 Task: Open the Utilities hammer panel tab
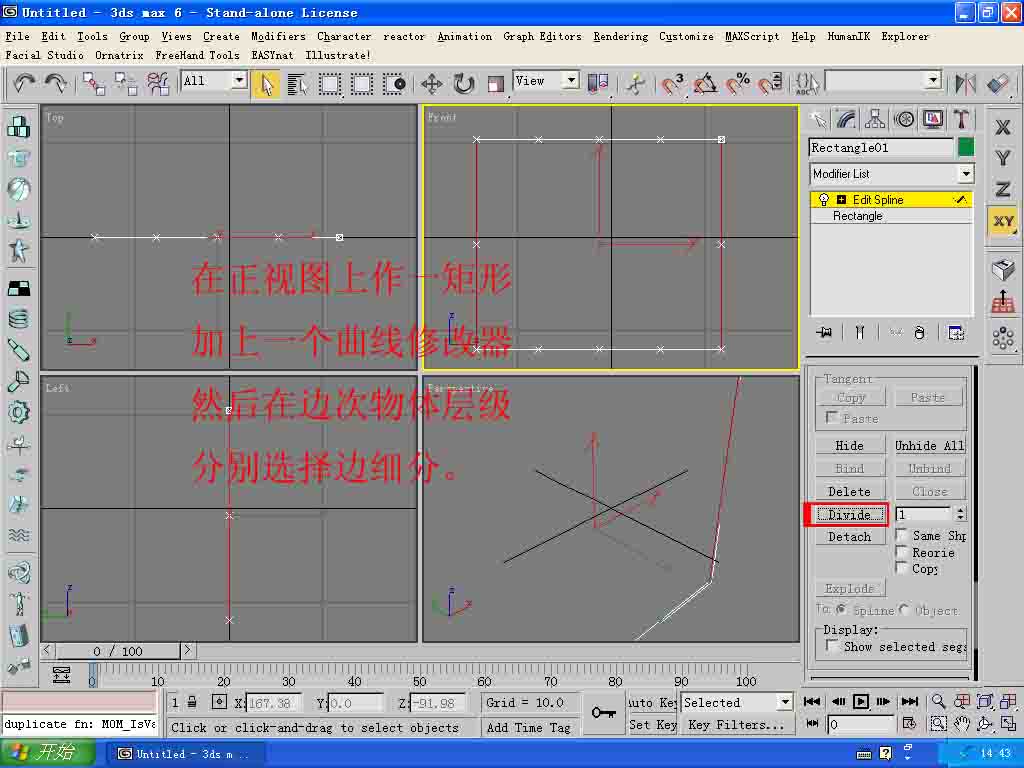tap(961, 120)
